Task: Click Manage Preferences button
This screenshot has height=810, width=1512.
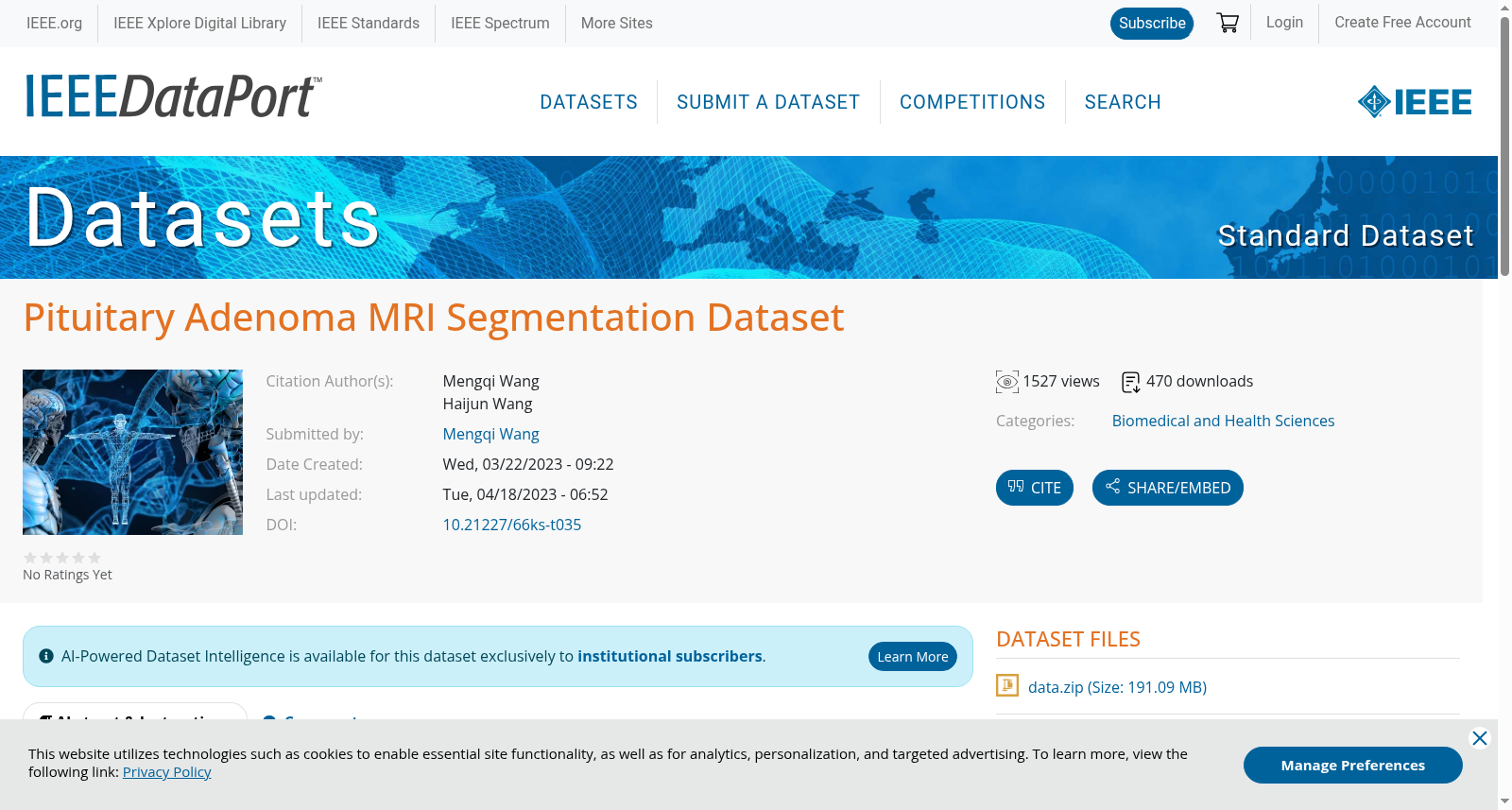Action: click(x=1352, y=765)
